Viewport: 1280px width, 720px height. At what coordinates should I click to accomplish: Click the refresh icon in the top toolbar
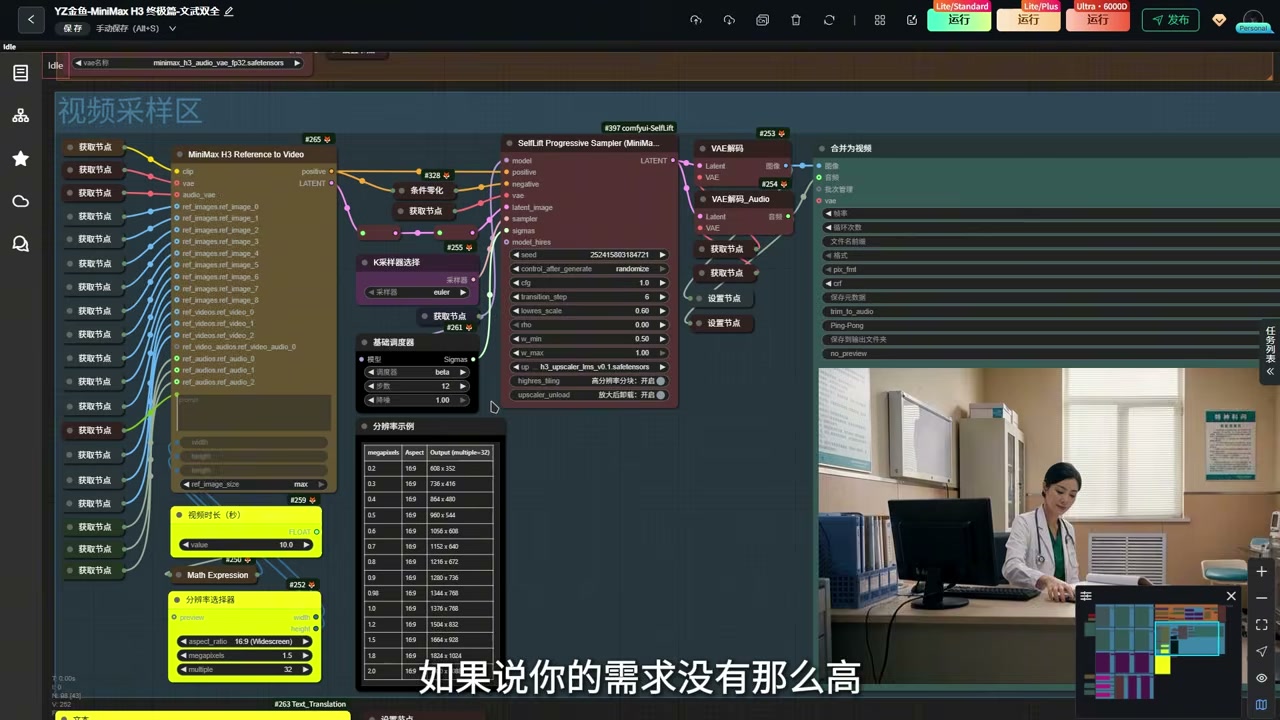pos(829,20)
